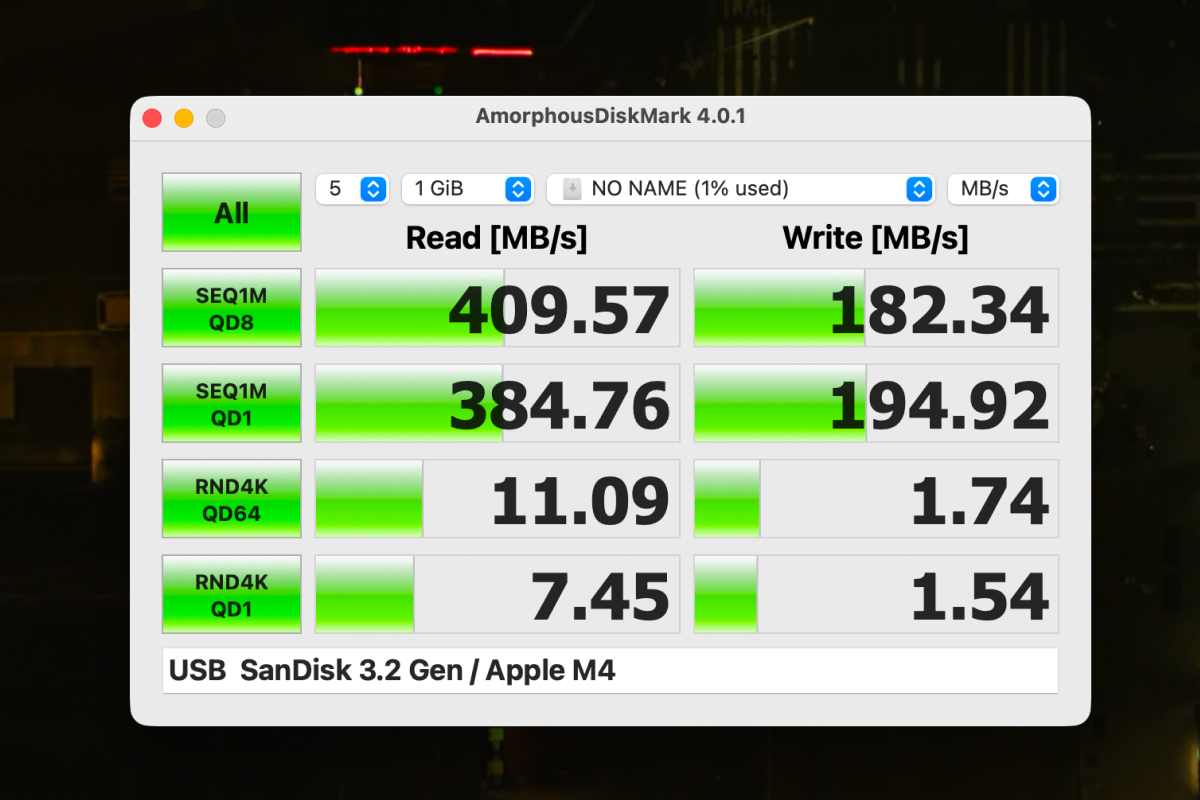
Task: Change the MB/s unit dropdown
Action: click(1003, 188)
